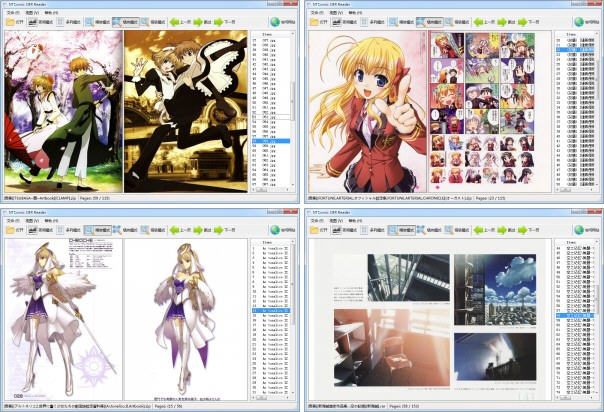Toggle double-page mode in the cherry-blossom artbook window
604x412 pixels.
(35, 20)
